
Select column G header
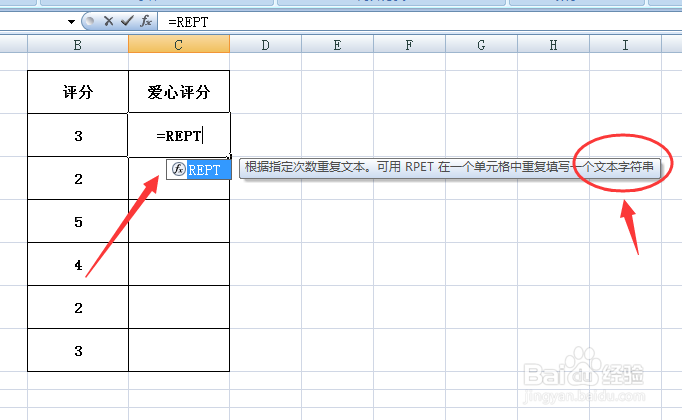pos(481,45)
